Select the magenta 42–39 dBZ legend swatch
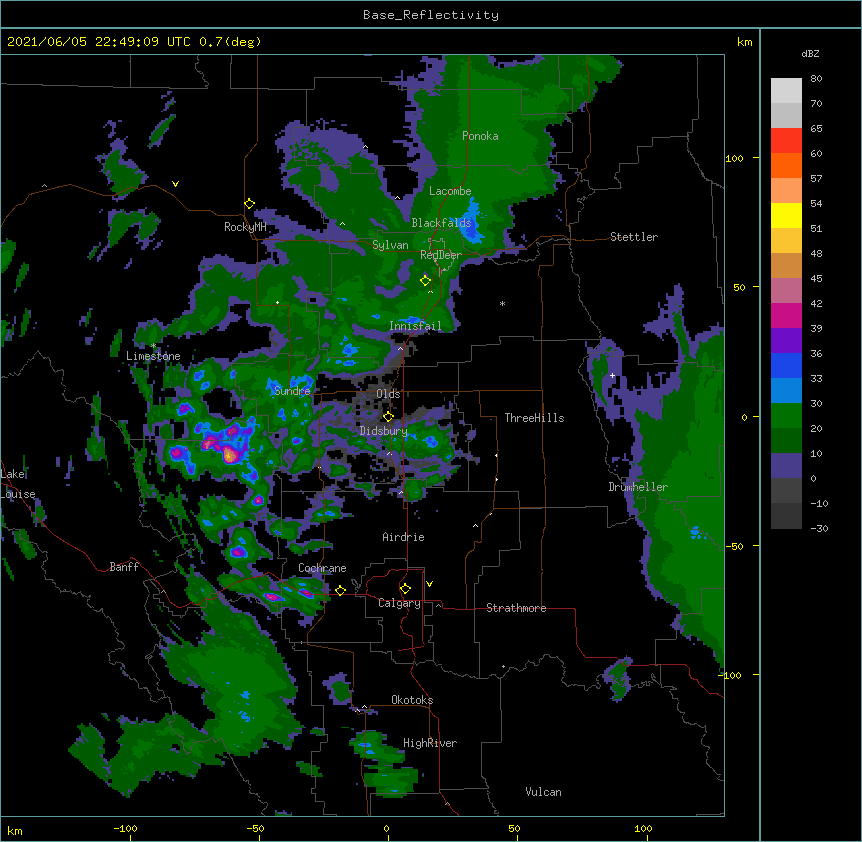Viewport: 862px width, 842px height. pyautogui.click(x=786, y=315)
